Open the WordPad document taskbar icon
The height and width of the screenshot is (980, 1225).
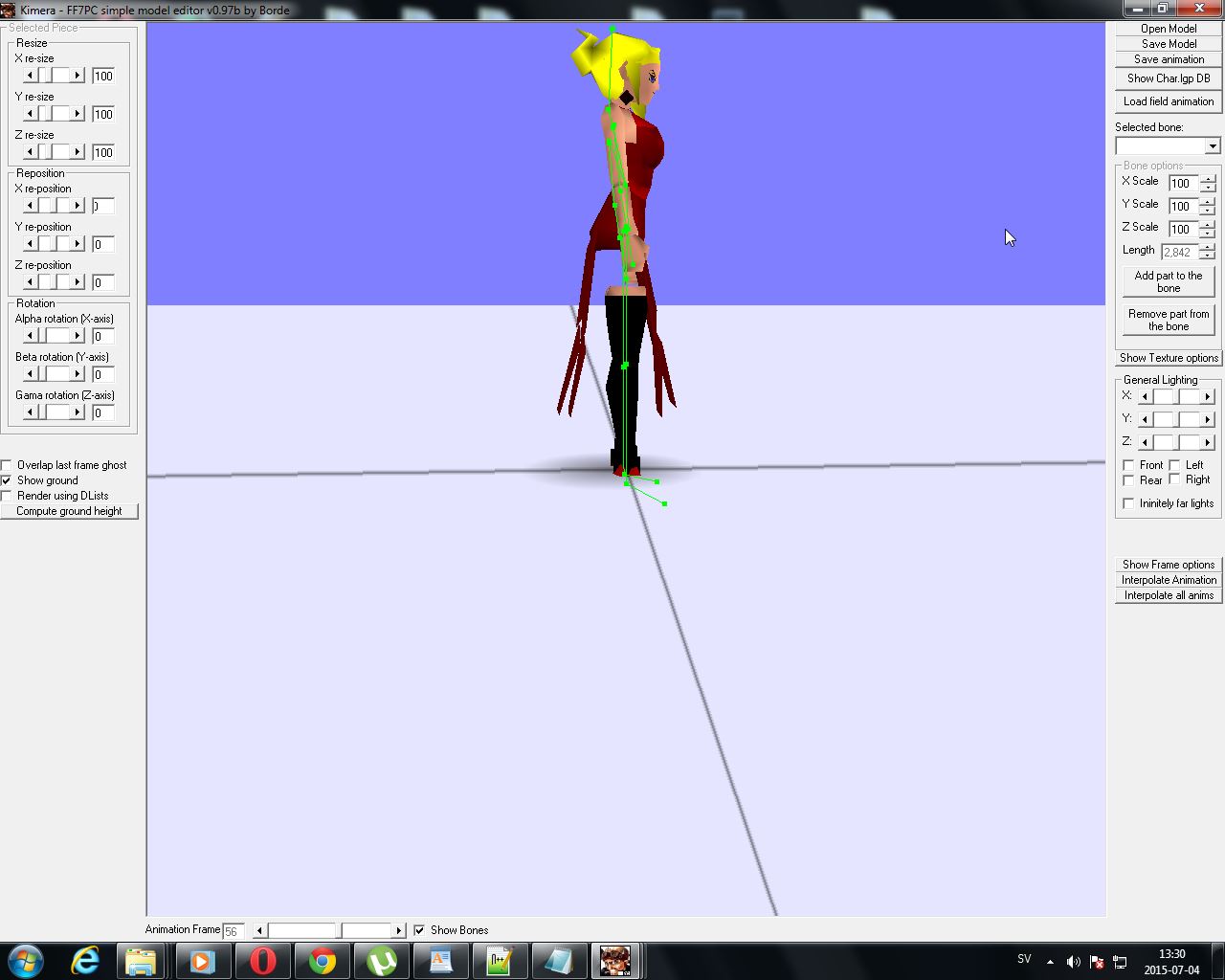tap(440, 961)
